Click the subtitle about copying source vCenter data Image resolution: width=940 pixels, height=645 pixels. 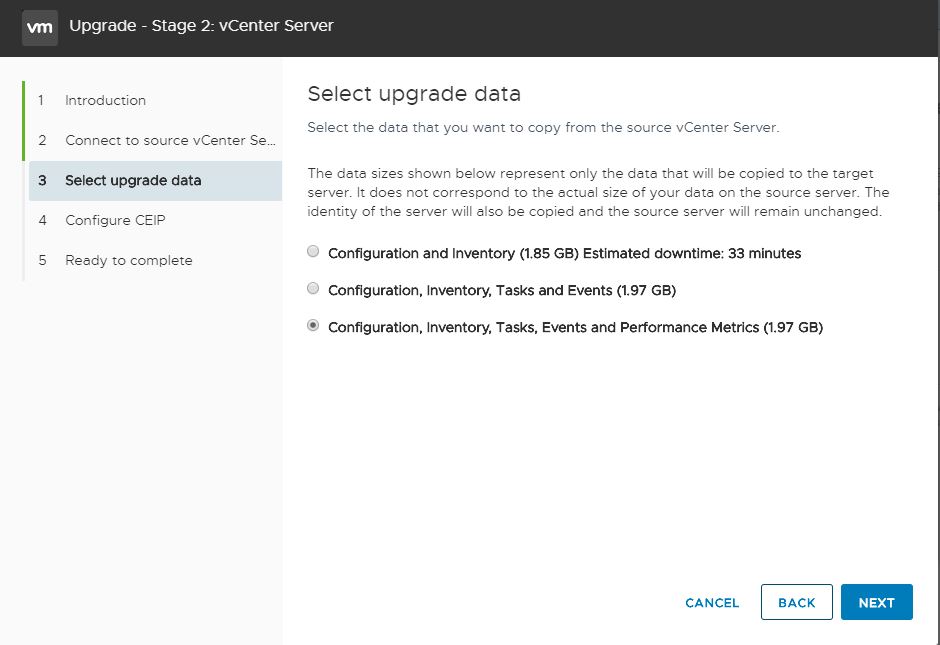[x=543, y=128]
